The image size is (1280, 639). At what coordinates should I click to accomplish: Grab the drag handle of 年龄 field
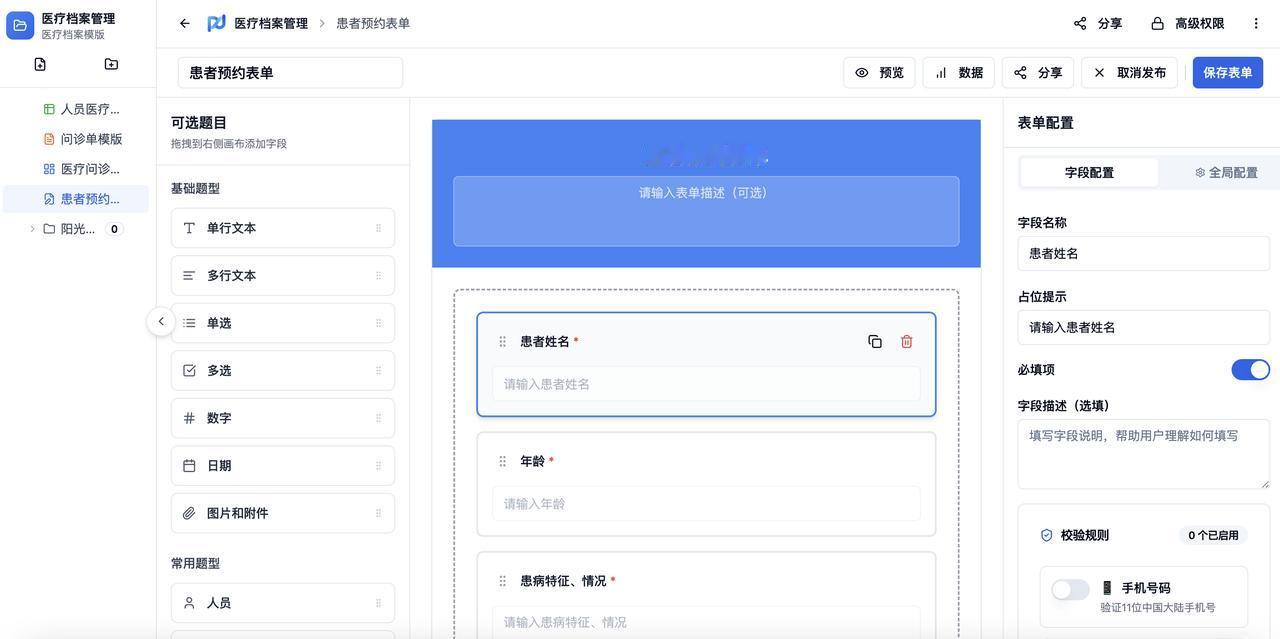502,461
